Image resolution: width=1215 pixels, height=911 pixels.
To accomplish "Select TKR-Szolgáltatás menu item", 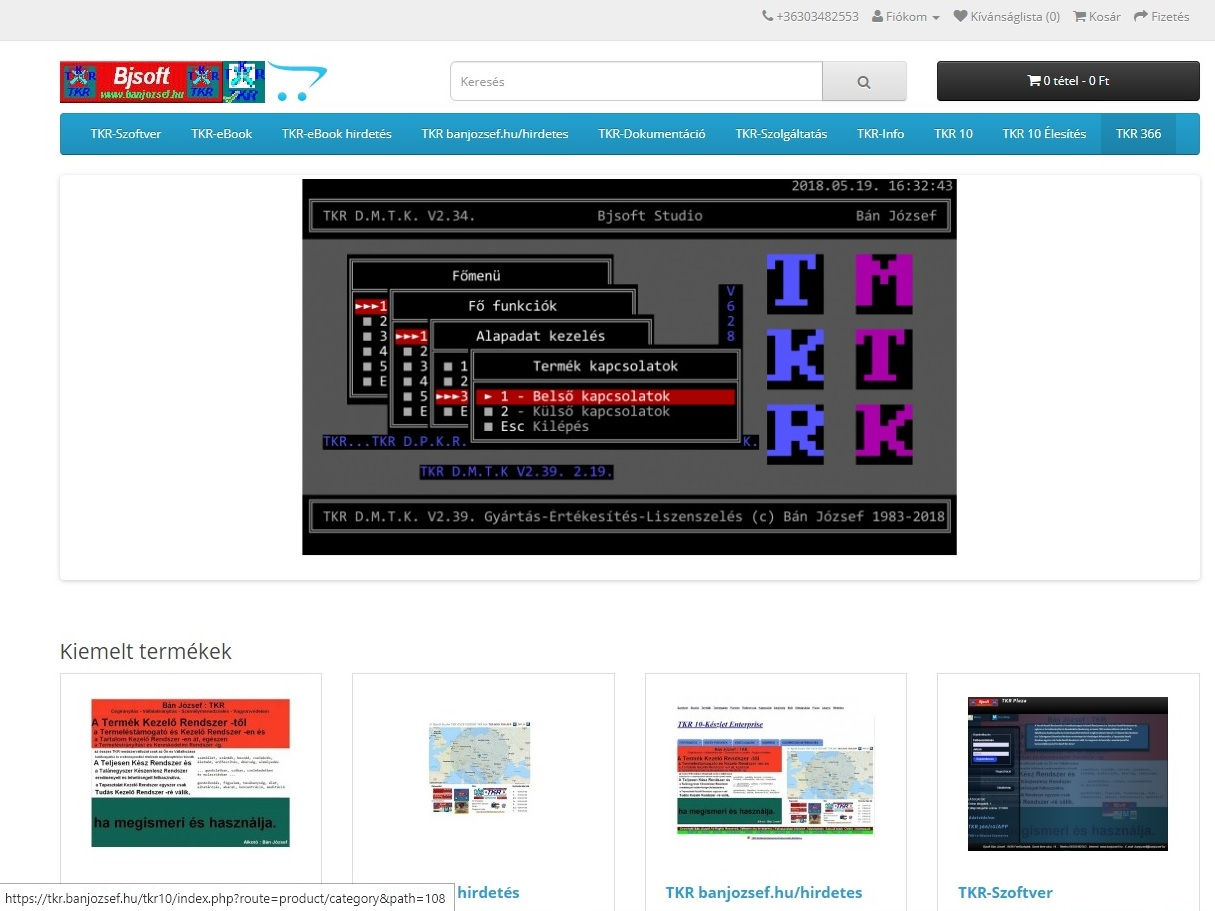I will (781, 134).
